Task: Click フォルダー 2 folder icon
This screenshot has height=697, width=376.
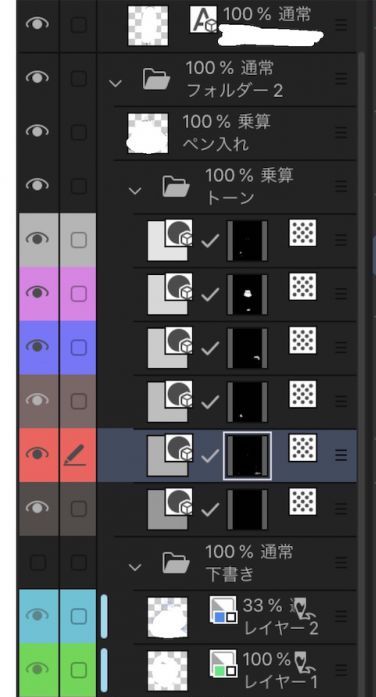Action: tap(156, 79)
